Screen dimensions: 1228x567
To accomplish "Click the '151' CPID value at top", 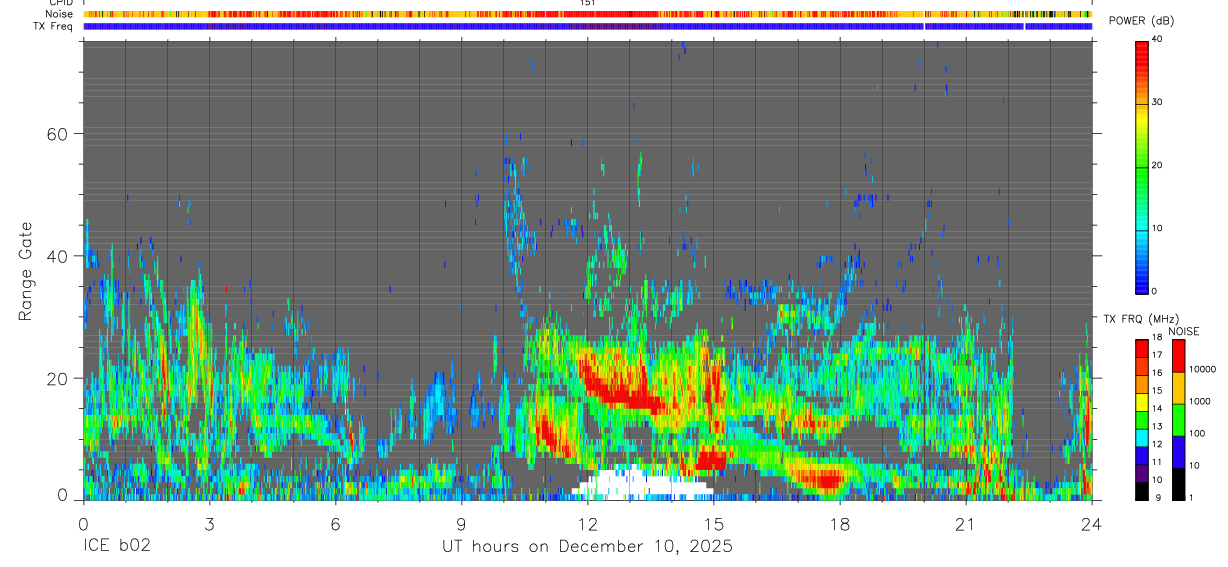I will 587,3.
